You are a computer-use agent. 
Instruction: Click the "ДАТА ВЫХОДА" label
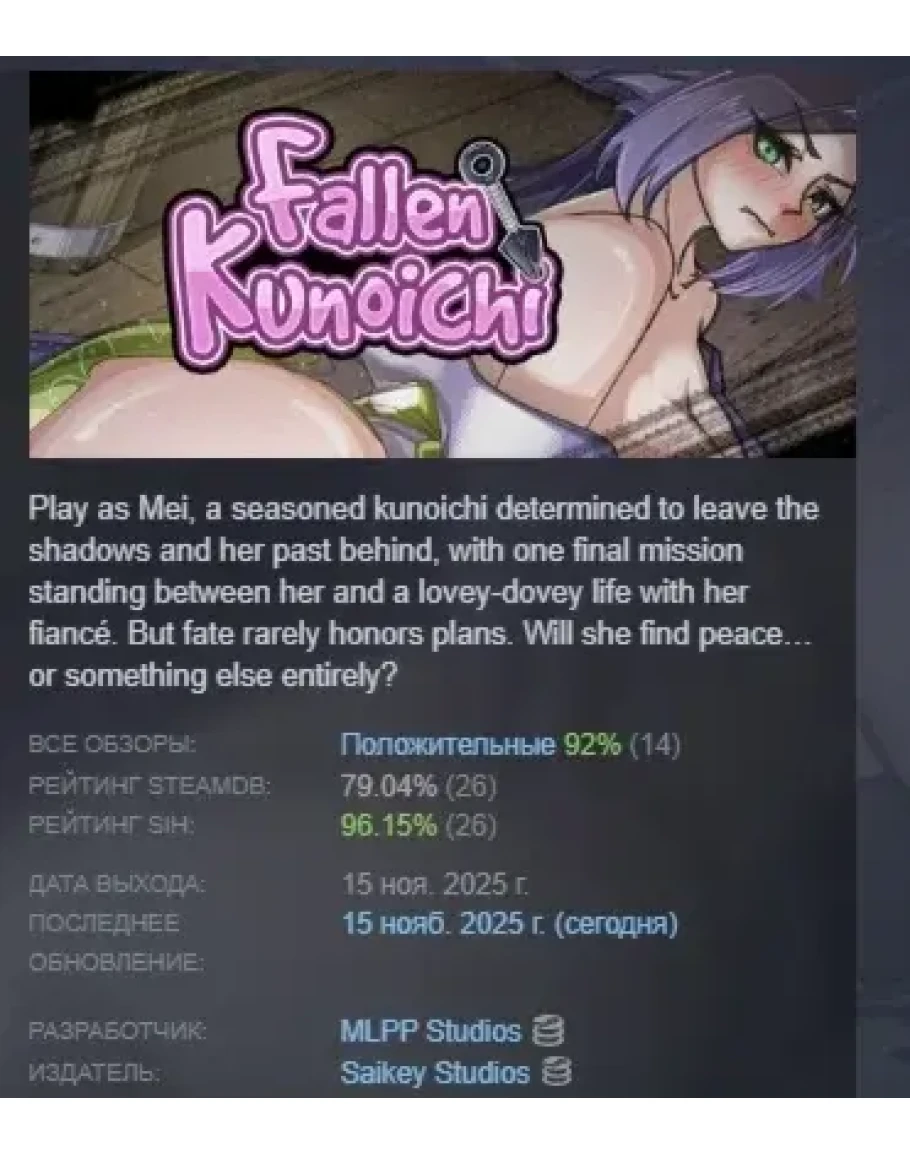tap(117, 884)
